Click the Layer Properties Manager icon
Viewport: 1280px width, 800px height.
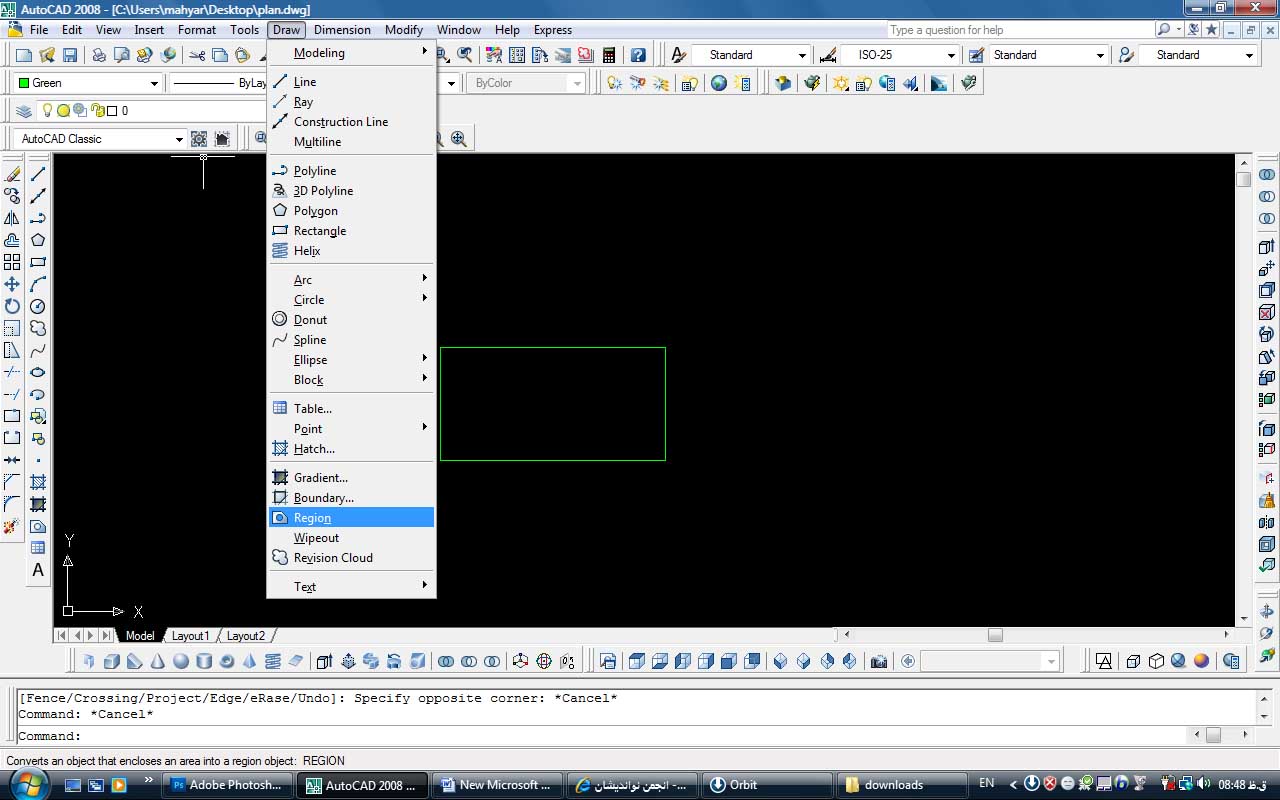click(x=23, y=111)
